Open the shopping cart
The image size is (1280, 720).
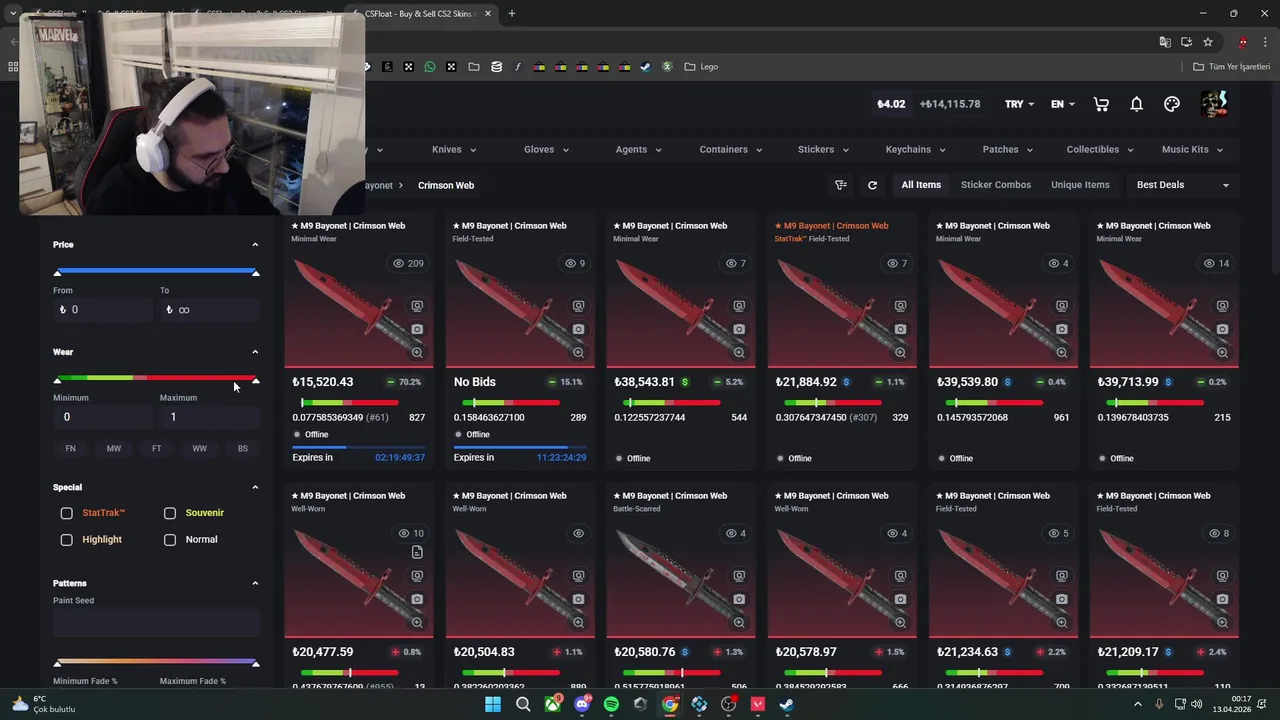pos(1101,104)
